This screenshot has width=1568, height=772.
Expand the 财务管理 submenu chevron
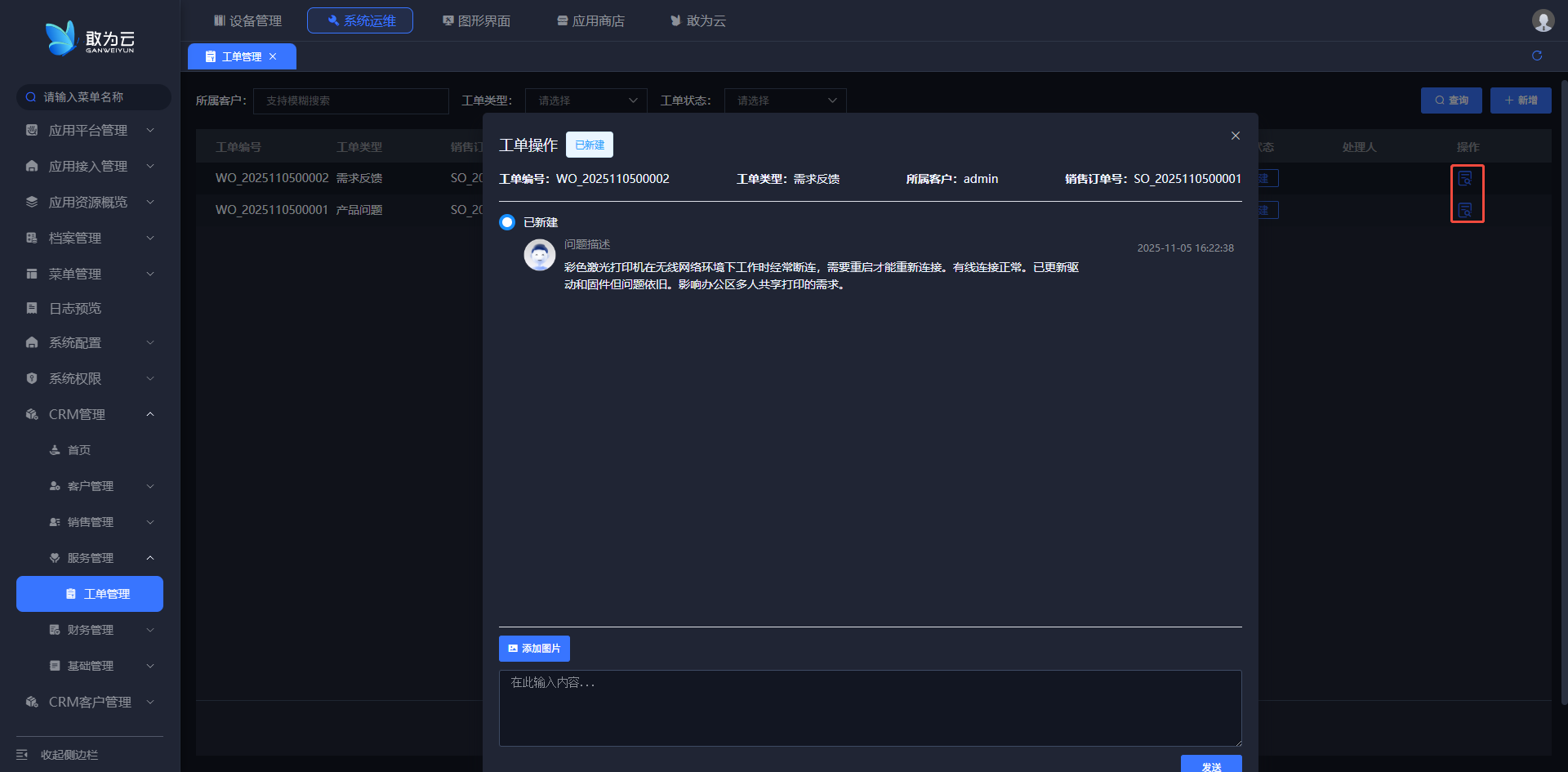[150, 630]
